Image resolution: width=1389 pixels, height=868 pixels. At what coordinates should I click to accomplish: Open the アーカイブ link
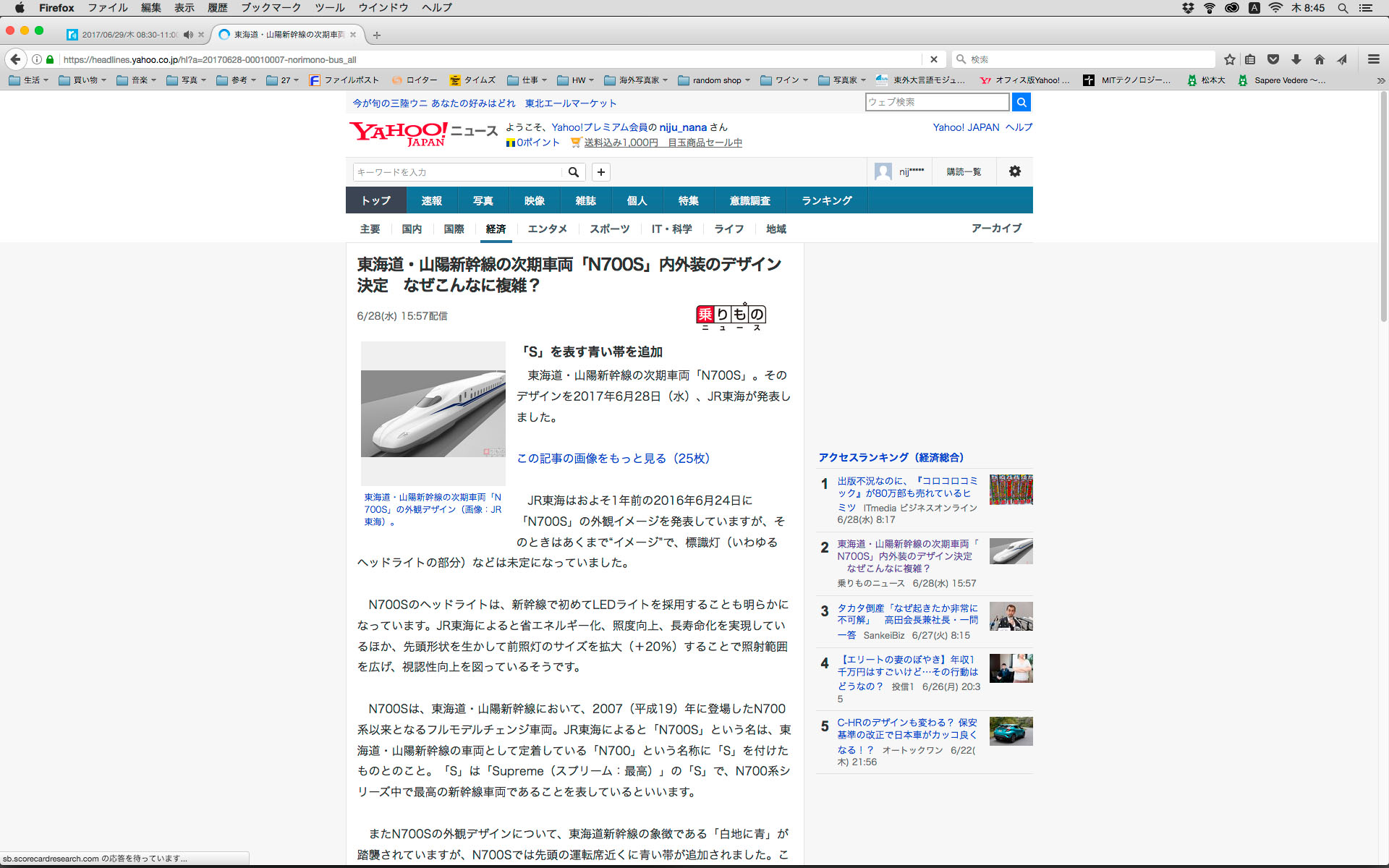[996, 228]
